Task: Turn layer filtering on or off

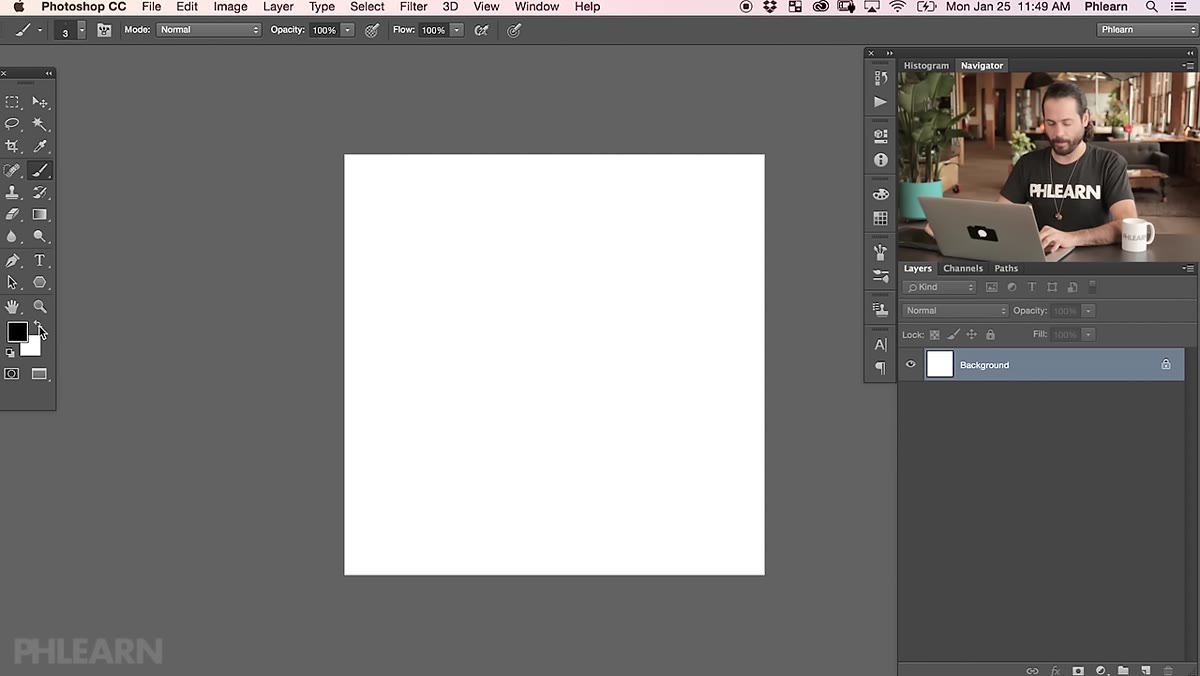Action: click(x=1092, y=287)
